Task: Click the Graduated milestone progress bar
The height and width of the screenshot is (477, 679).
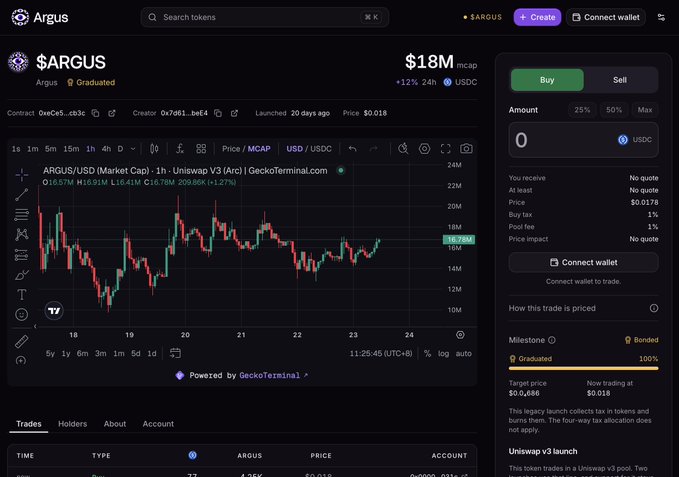Action: [583, 368]
